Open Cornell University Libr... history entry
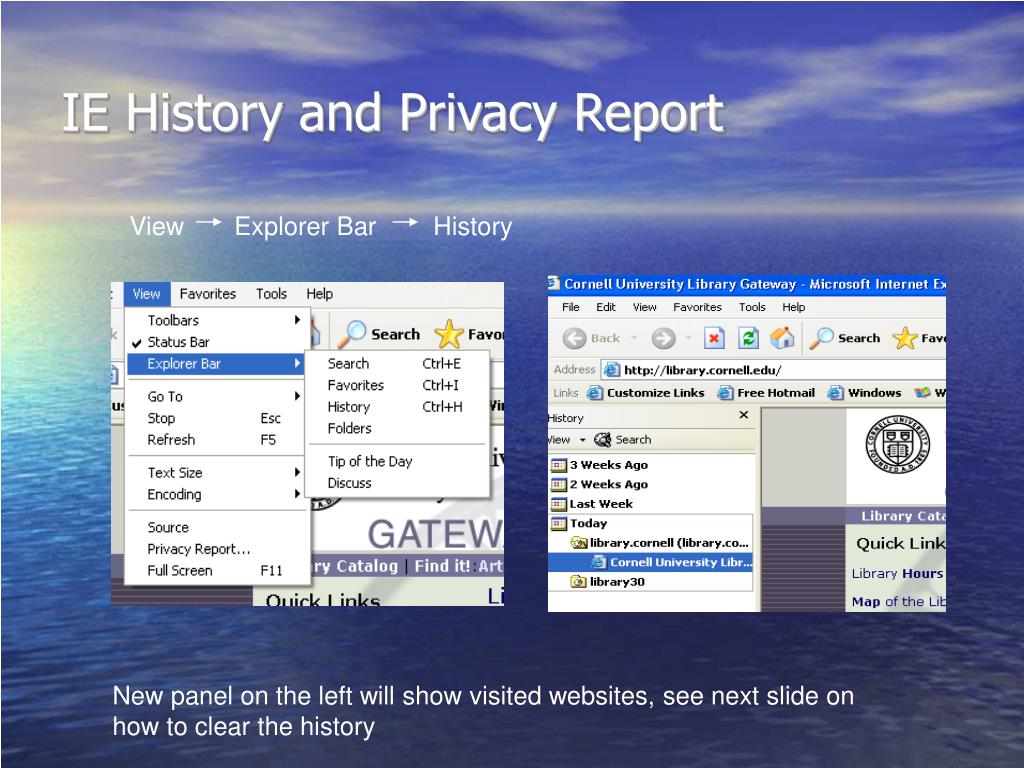 671,562
